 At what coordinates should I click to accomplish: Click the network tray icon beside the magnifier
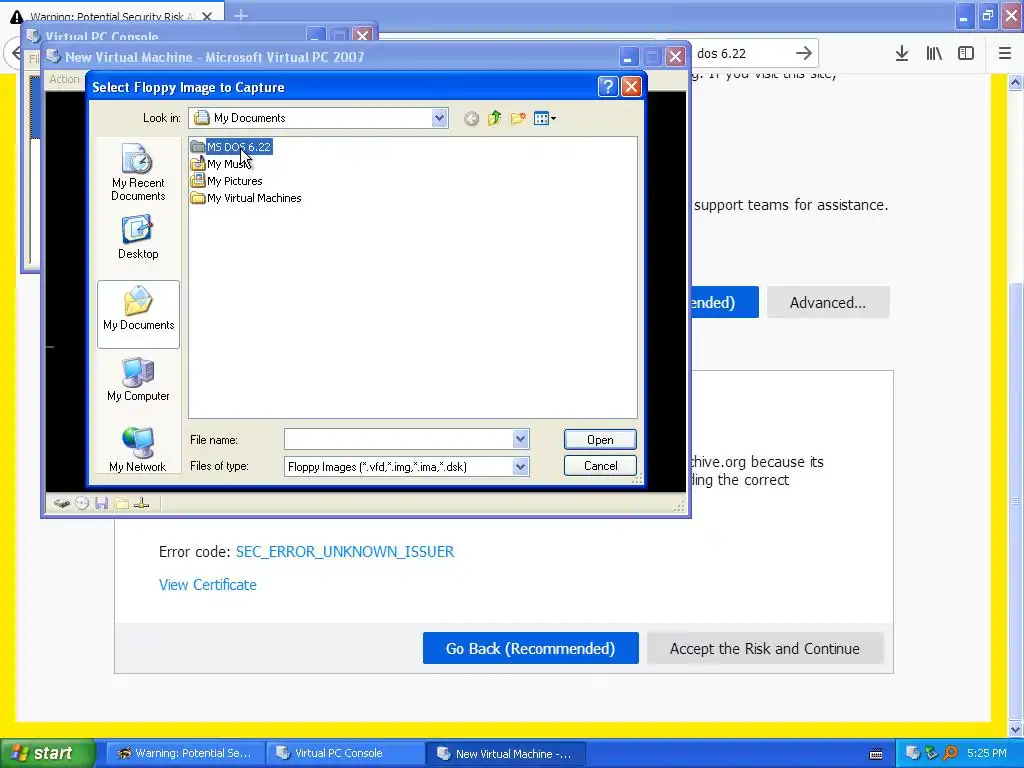pos(931,754)
